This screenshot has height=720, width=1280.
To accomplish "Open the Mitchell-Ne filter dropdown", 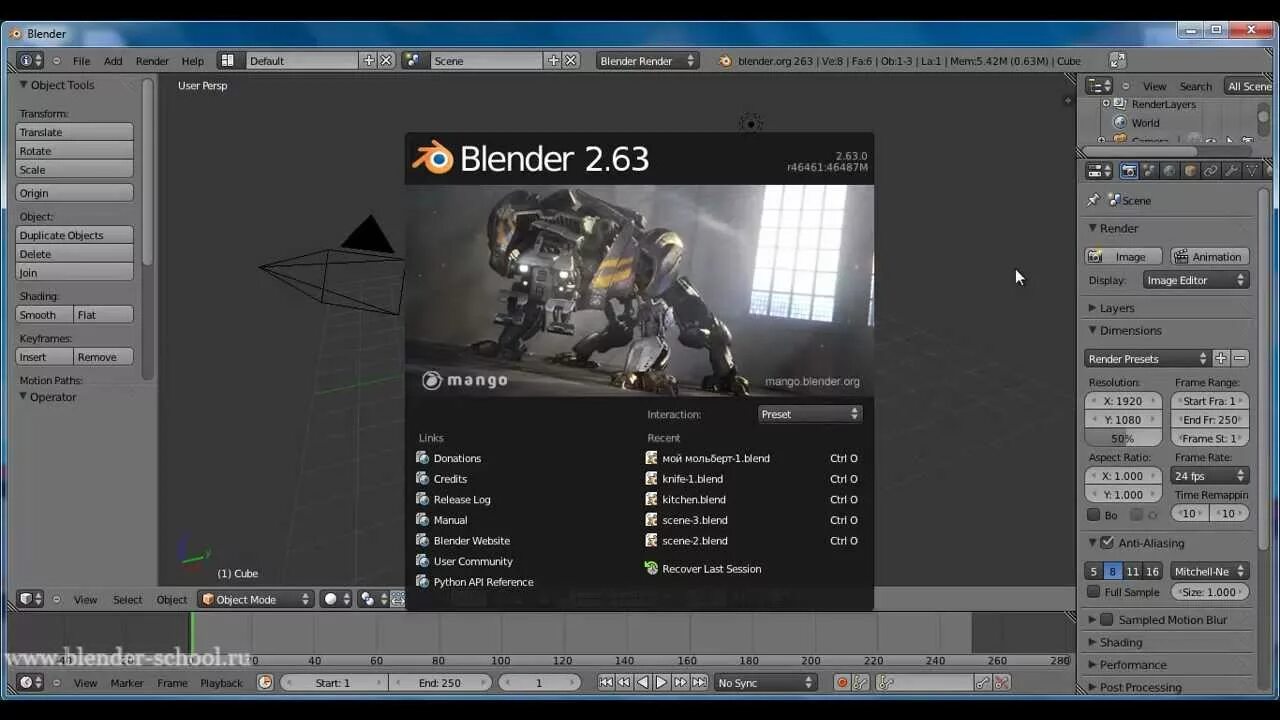I will (x=1210, y=572).
